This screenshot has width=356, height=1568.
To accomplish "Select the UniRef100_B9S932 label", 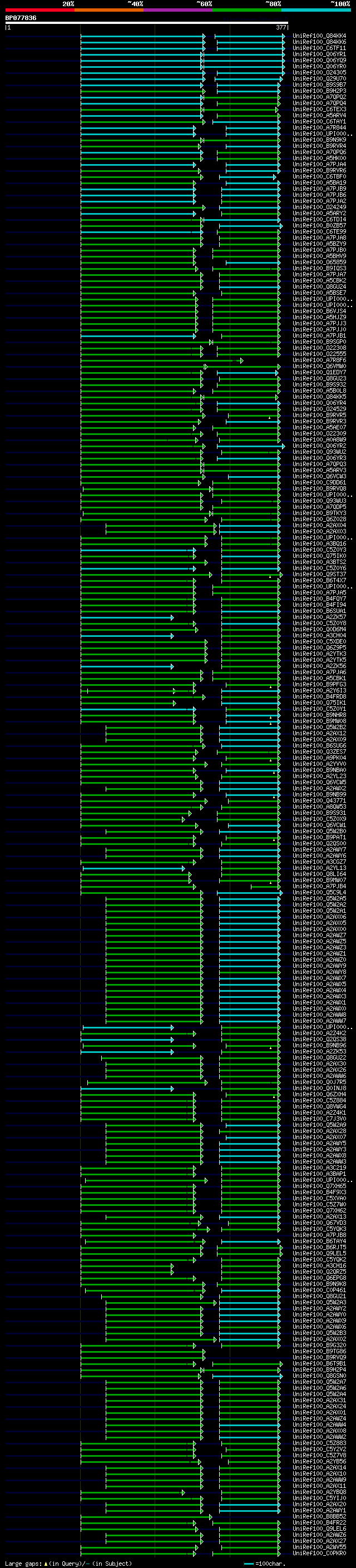I will point(319,385).
